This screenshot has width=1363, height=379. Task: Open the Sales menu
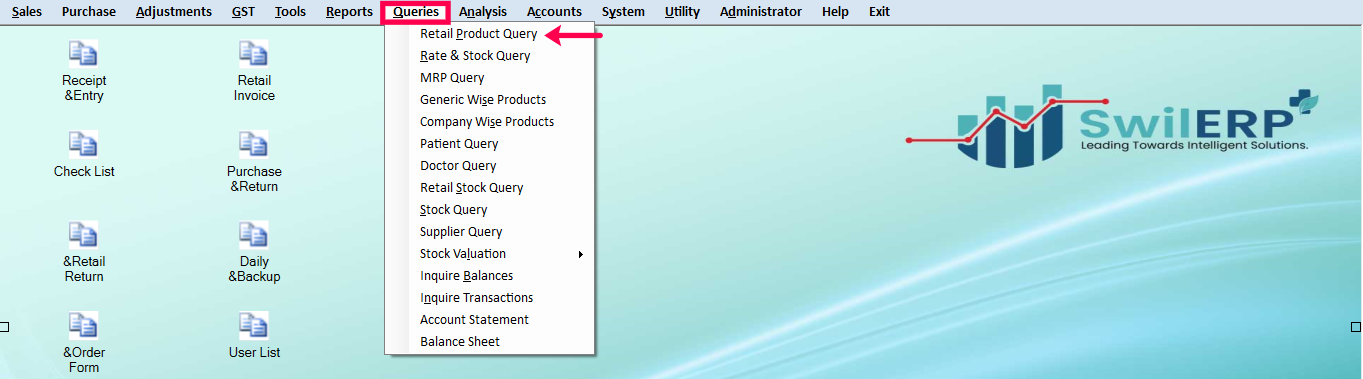27,12
